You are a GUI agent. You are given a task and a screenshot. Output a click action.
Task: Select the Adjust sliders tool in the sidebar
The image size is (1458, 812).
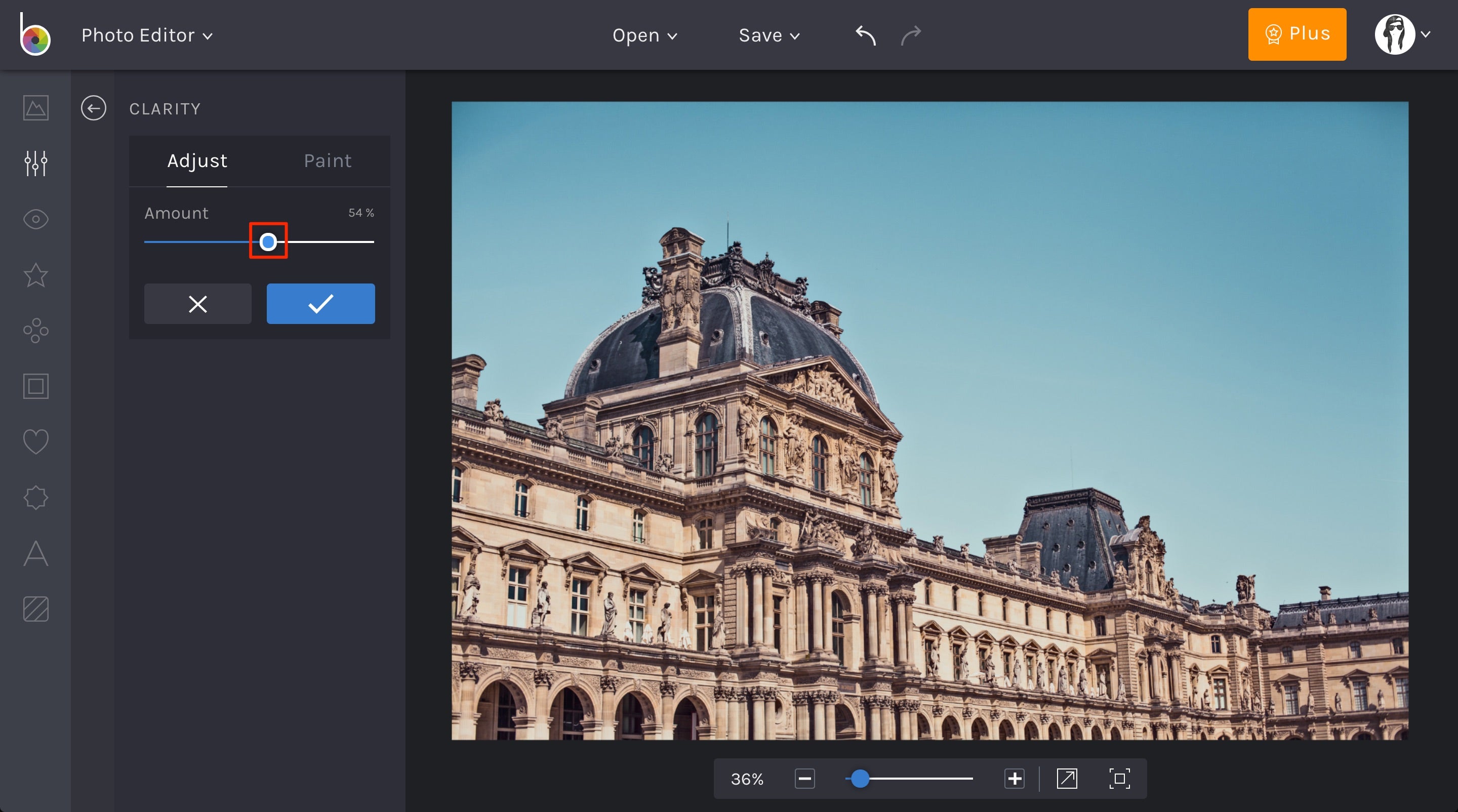pyautogui.click(x=35, y=164)
